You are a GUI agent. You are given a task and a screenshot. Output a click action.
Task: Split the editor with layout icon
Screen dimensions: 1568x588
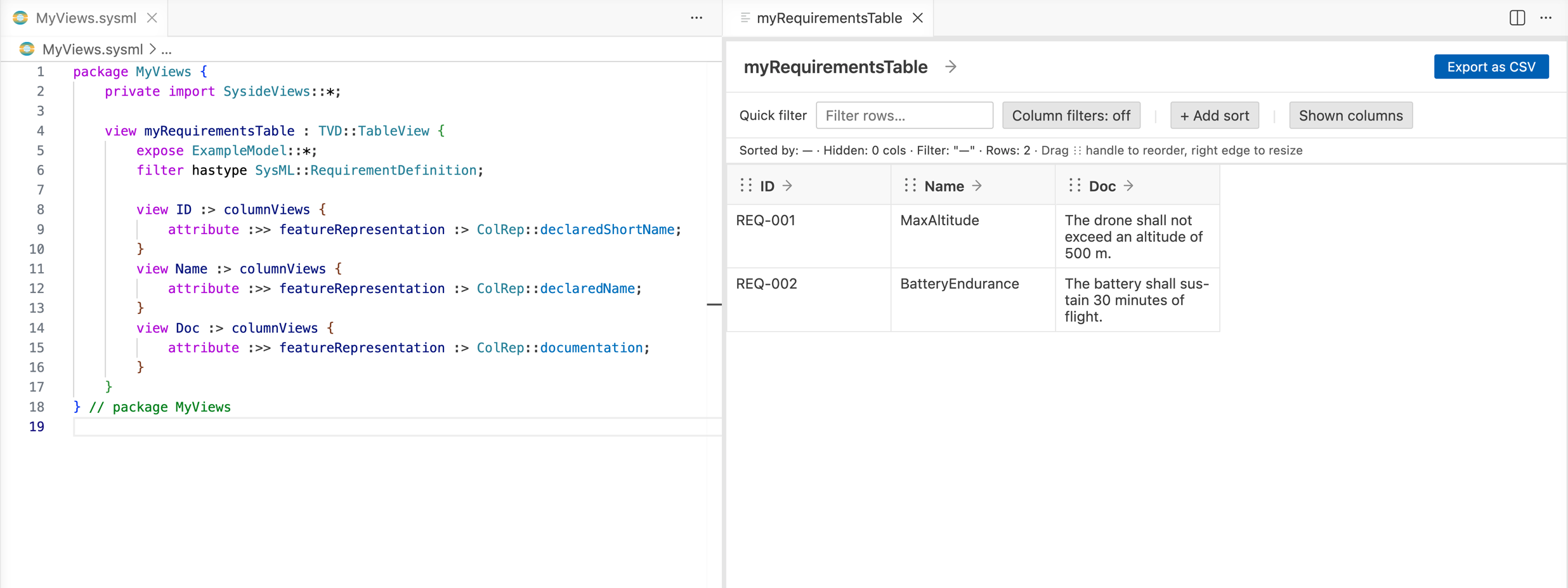click(x=1517, y=18)
